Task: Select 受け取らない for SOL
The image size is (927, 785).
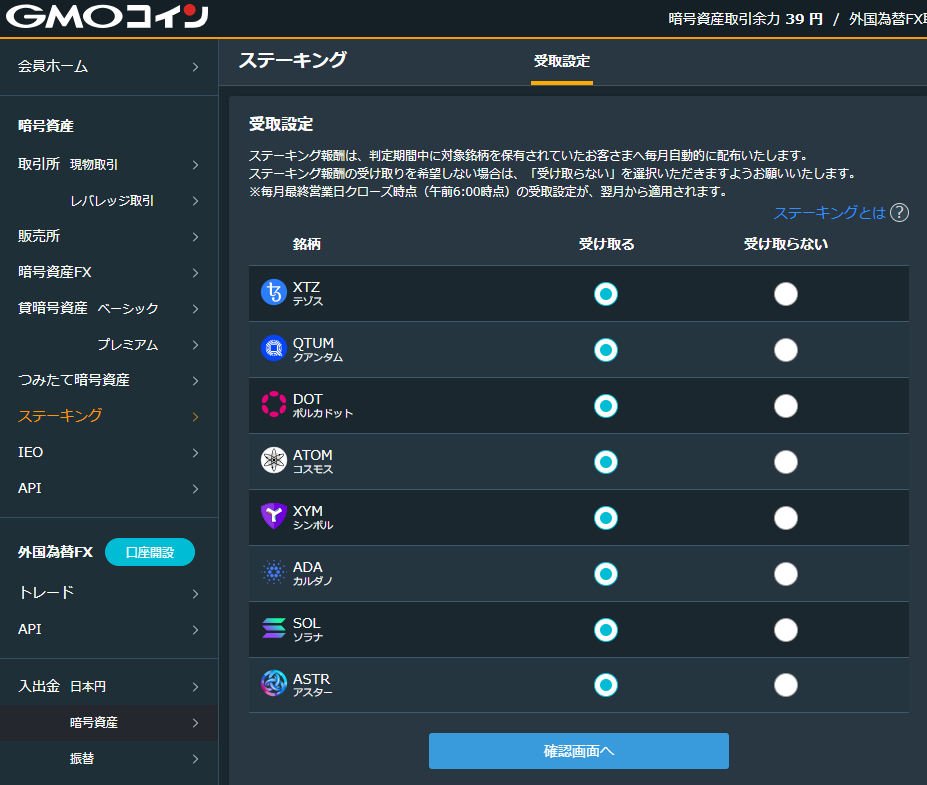Action: [x=786, y=630]
